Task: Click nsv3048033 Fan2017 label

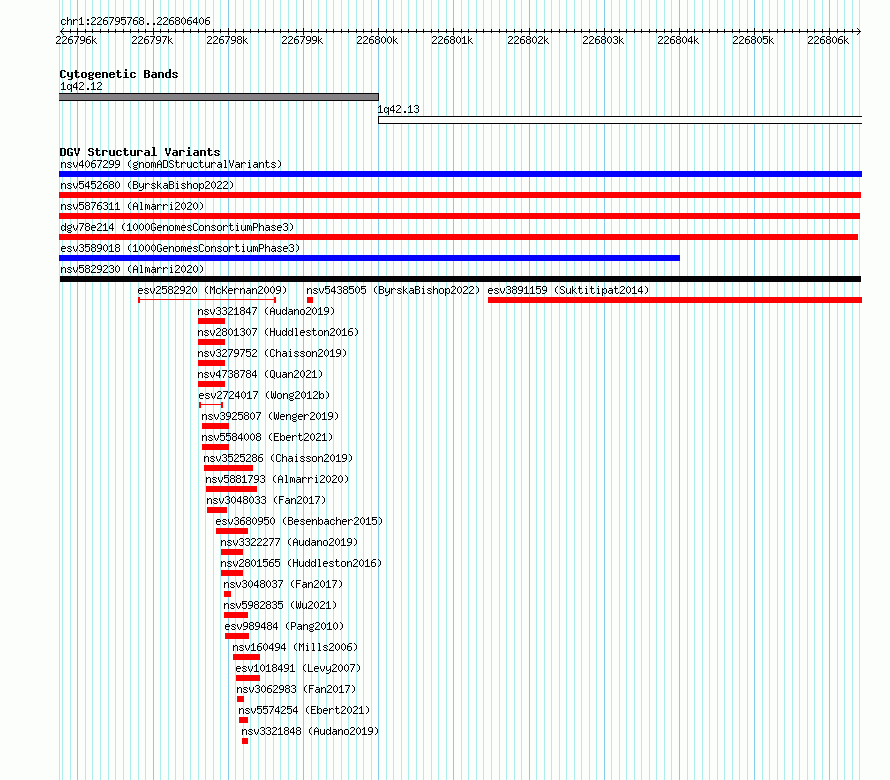Action: (266, 500)
